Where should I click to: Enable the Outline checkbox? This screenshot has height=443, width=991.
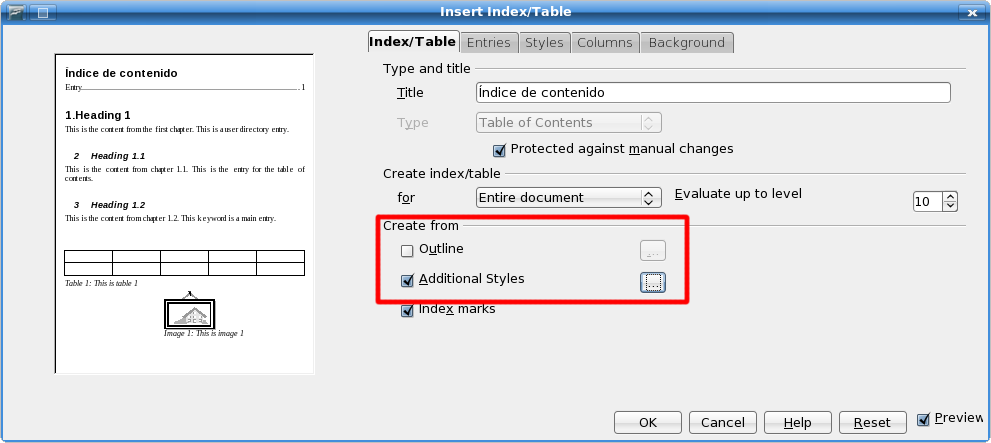407,249
